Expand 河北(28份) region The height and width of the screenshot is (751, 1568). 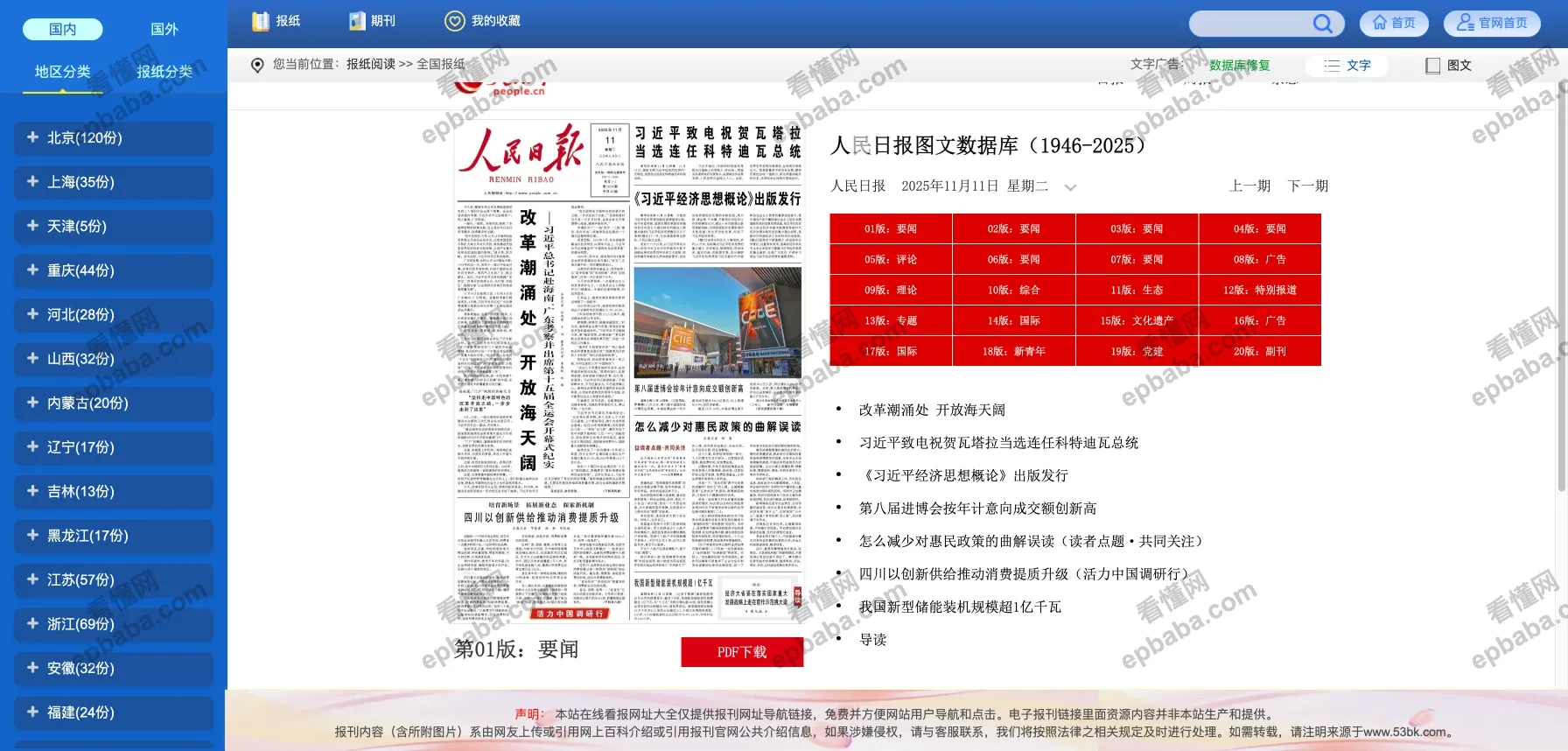(114, 315)
